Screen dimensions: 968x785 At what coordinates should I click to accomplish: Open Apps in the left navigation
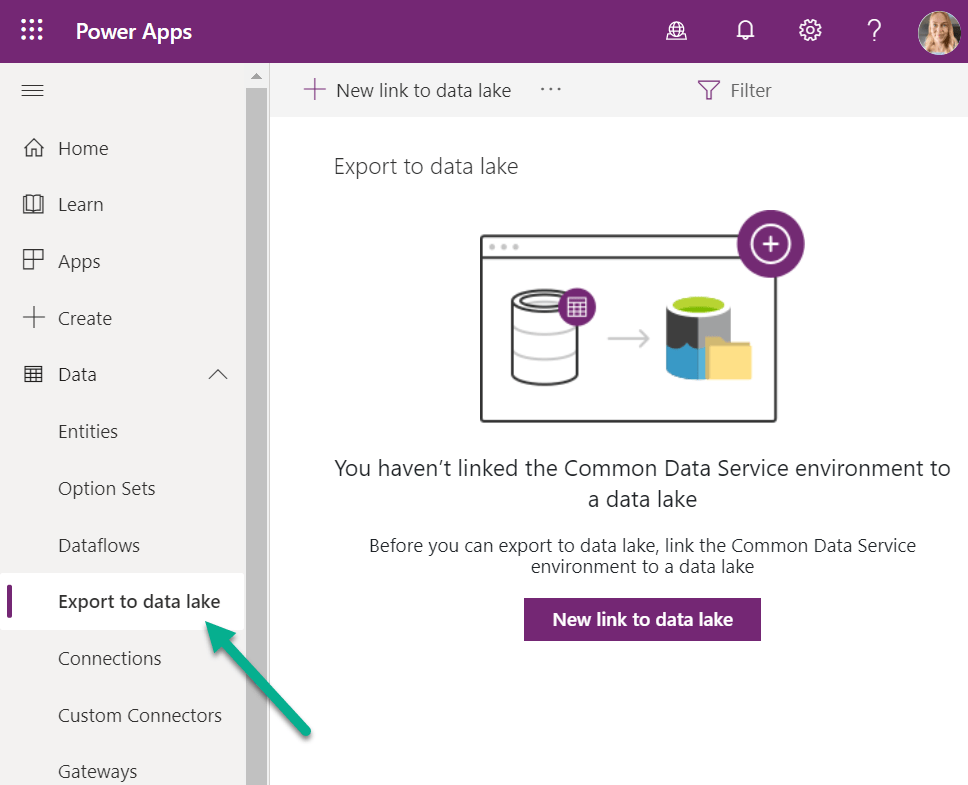79,262
